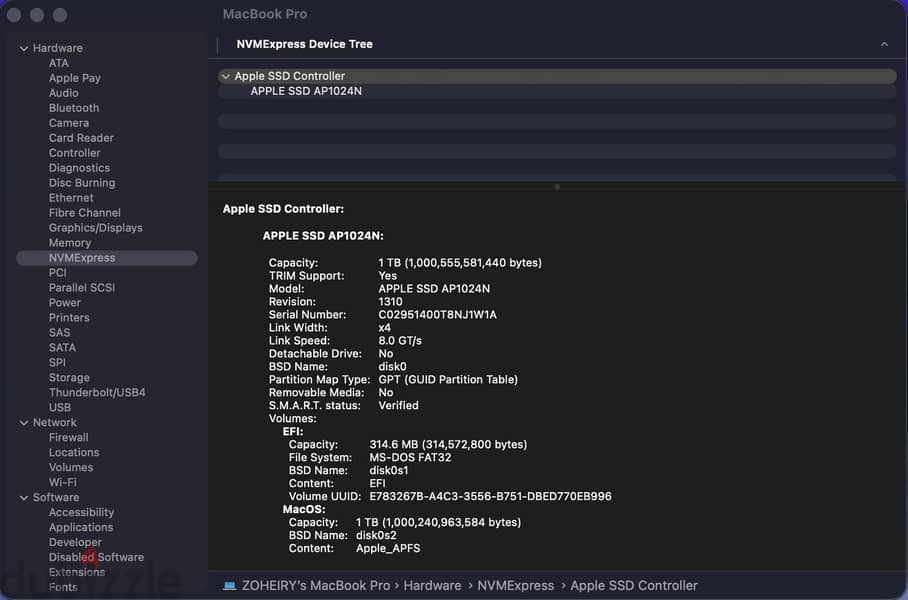Viewport: 908px width, 600px height.
Task: Select Audio in the sidebar
Action: (64, 93)
